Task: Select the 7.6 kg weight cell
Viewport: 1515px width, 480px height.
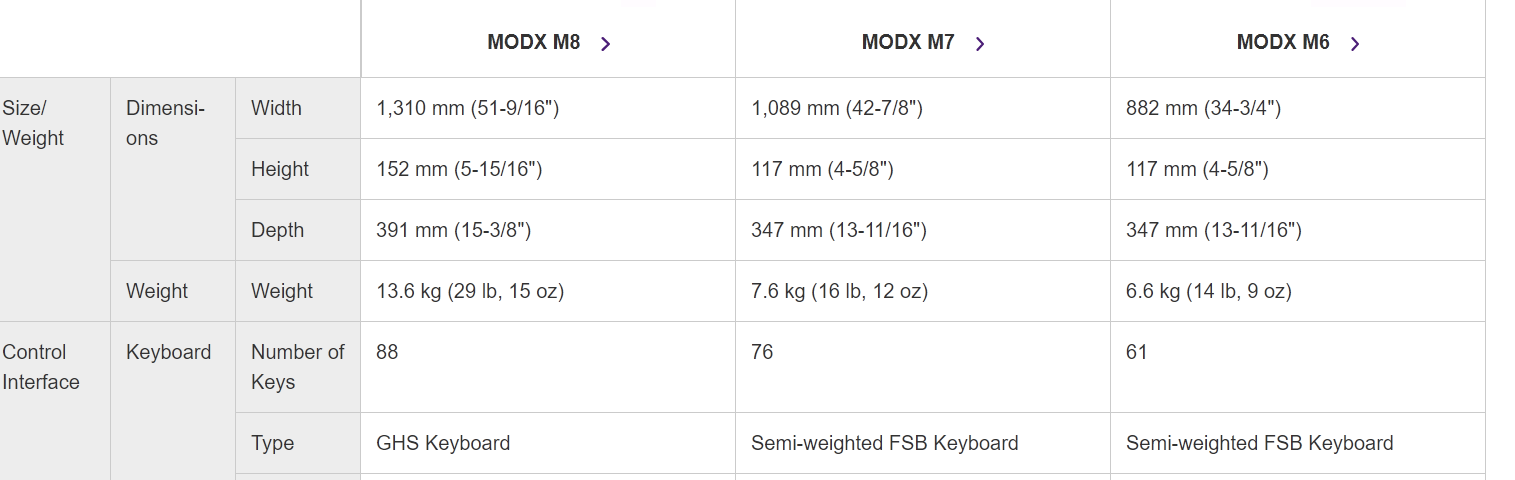Action: pyautogui.click(x=839, y=291)
